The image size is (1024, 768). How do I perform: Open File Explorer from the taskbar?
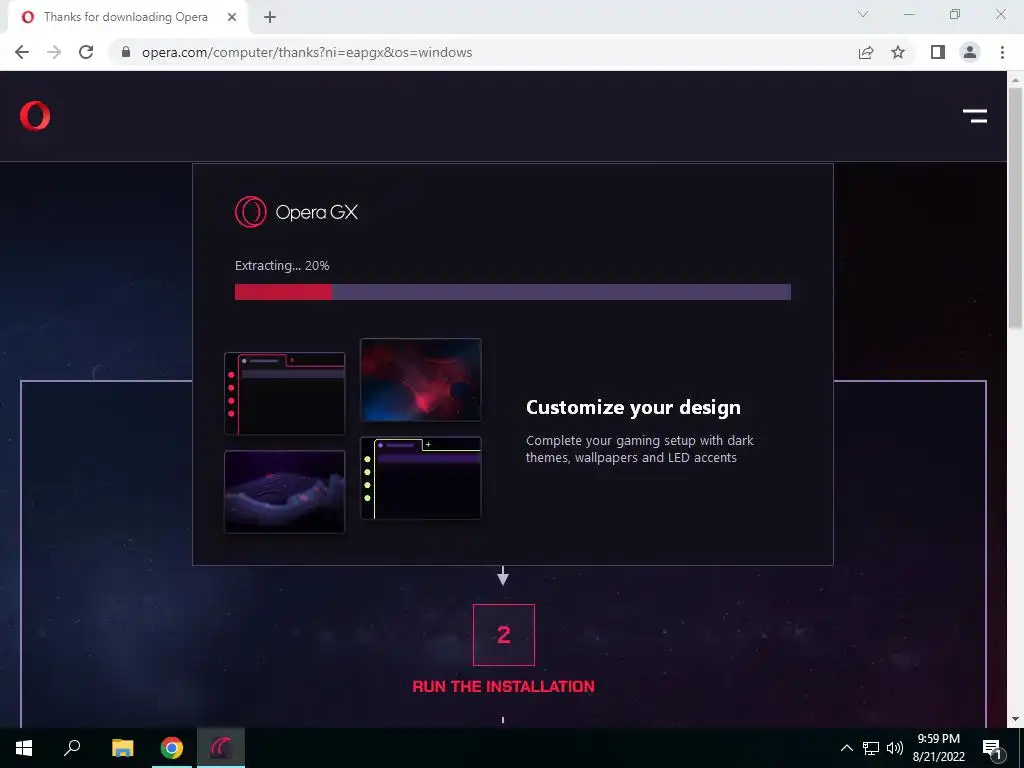[123, 748]
